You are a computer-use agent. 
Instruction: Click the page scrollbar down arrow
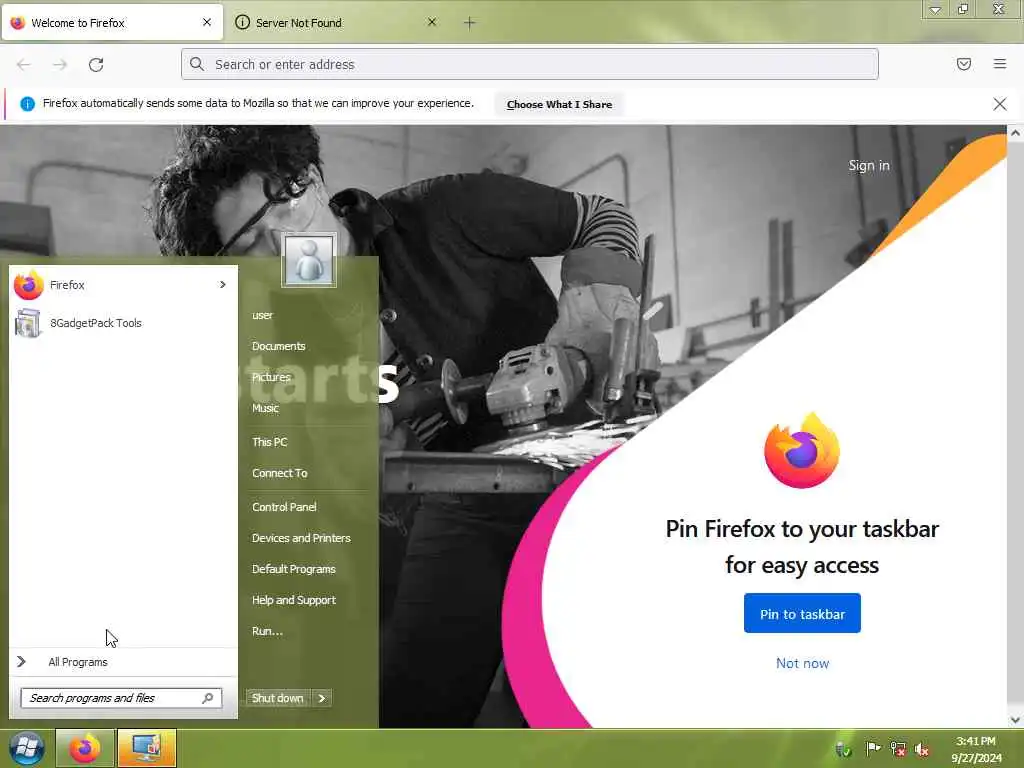1015,720
